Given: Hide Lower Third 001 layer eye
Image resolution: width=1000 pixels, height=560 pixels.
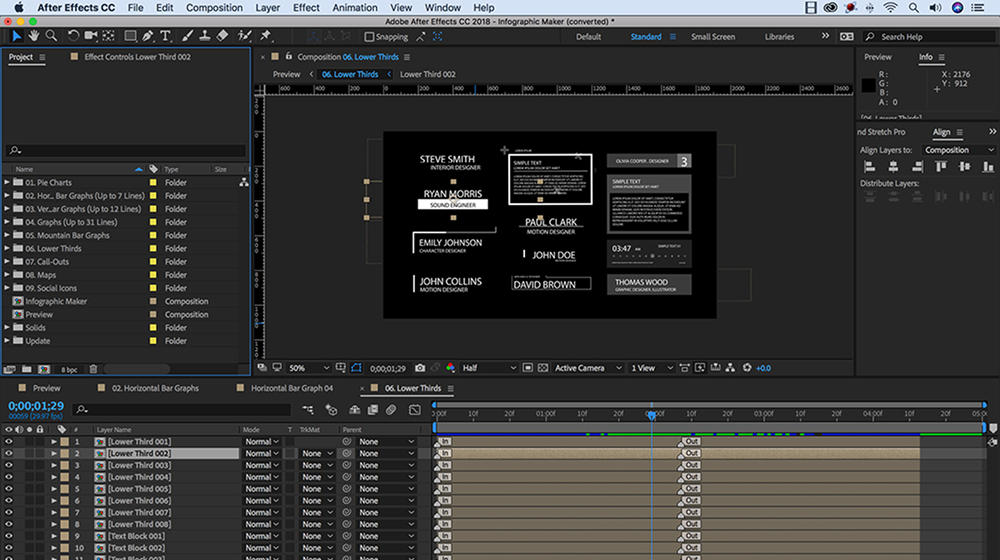Looking at the screenshot, I should (8, 441).
